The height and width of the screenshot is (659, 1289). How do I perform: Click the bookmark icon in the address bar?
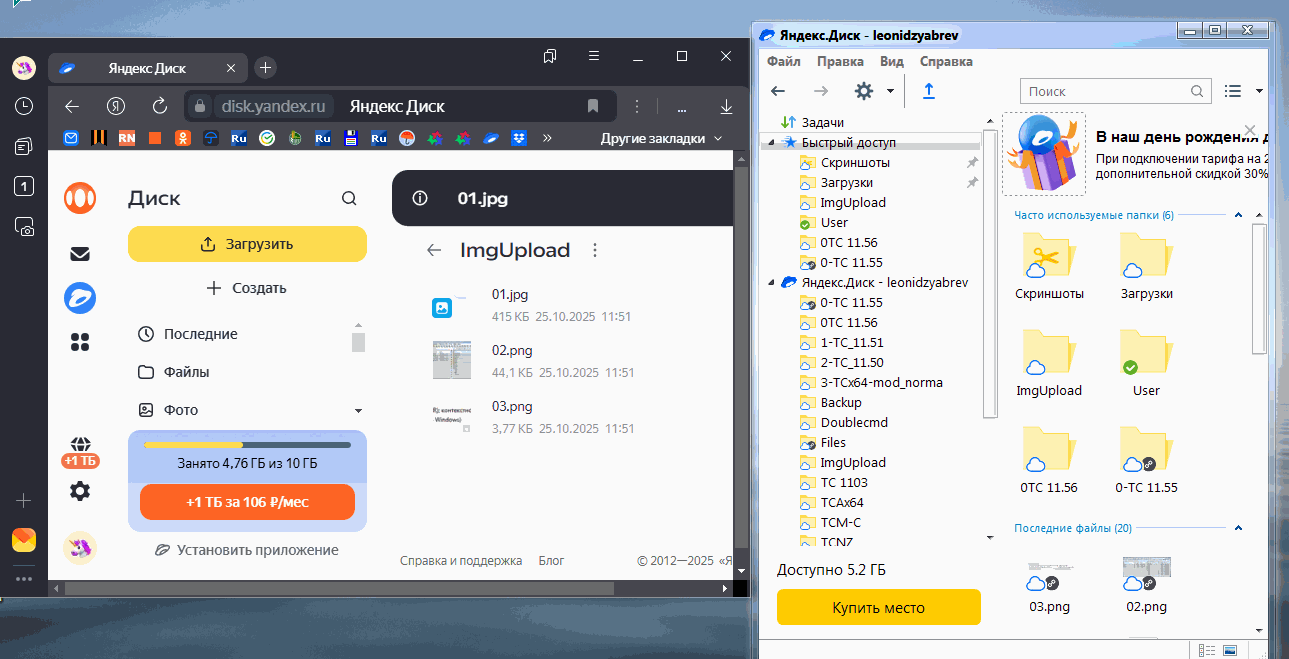593,106
